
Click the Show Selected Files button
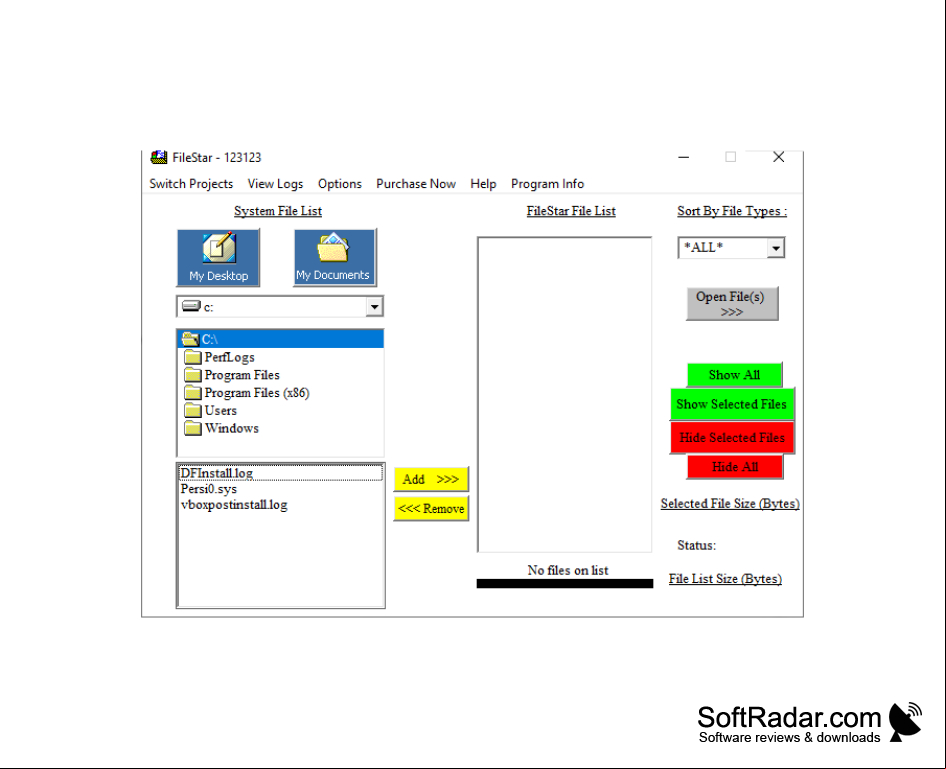coord(732,404)
